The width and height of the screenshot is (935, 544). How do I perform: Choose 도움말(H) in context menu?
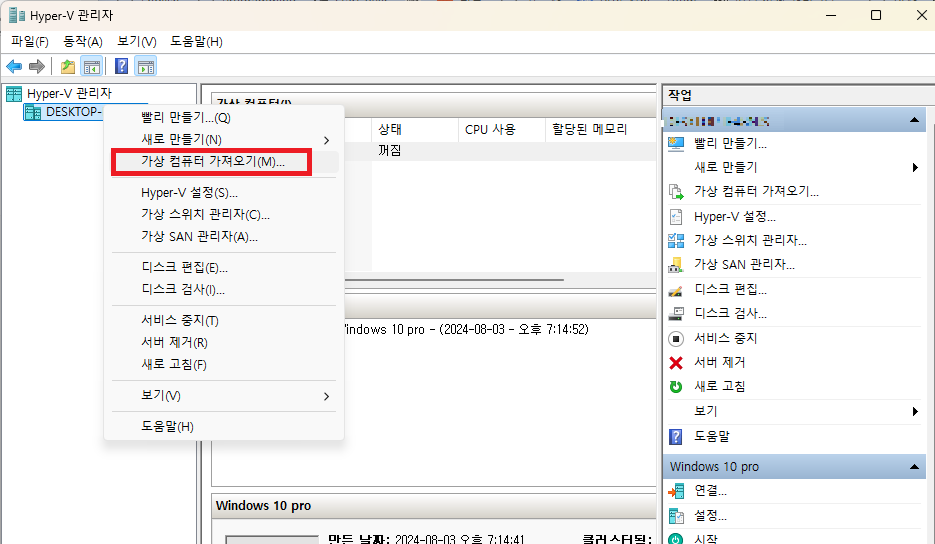[224, 426]
